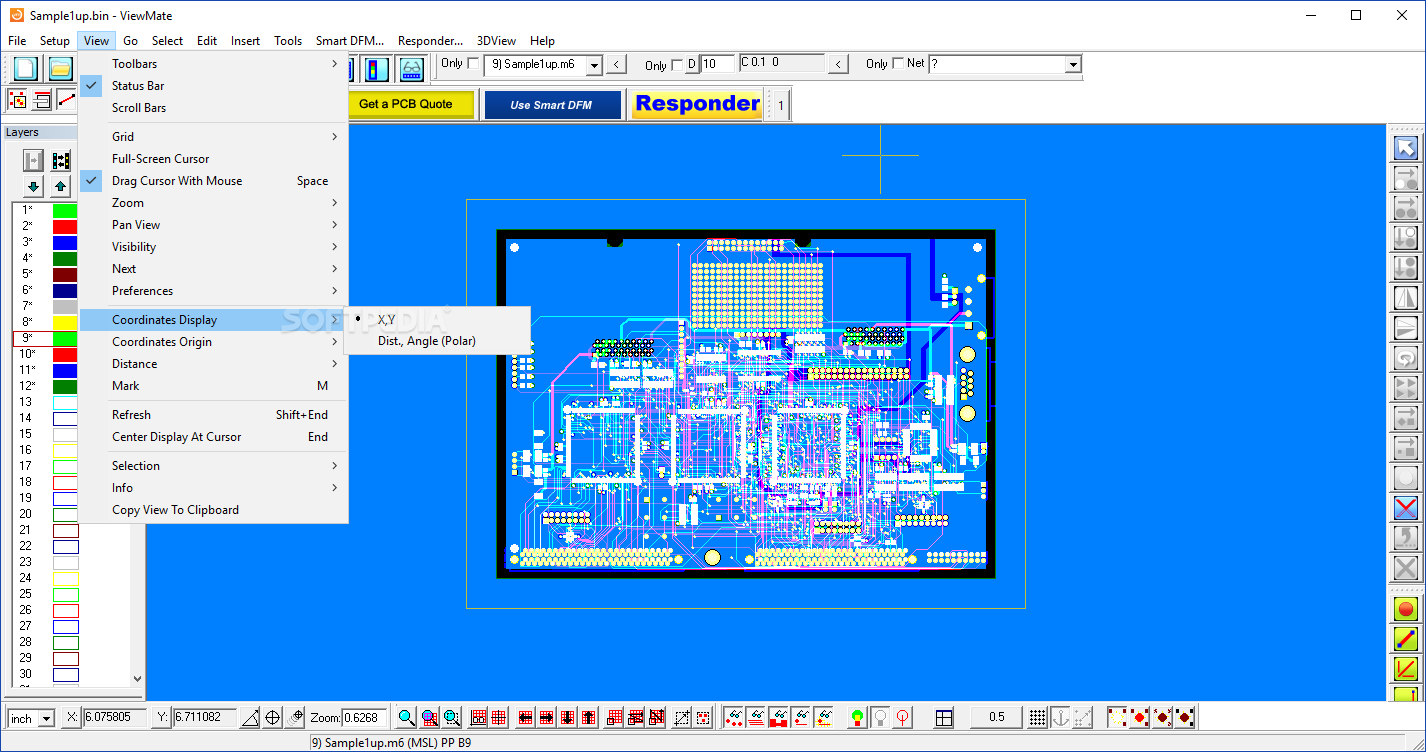Image resolution: width=1426 pixels, height=752 pixels.
Task: Click the < button next to layer dropdown
Action: (x=617, y=65)
